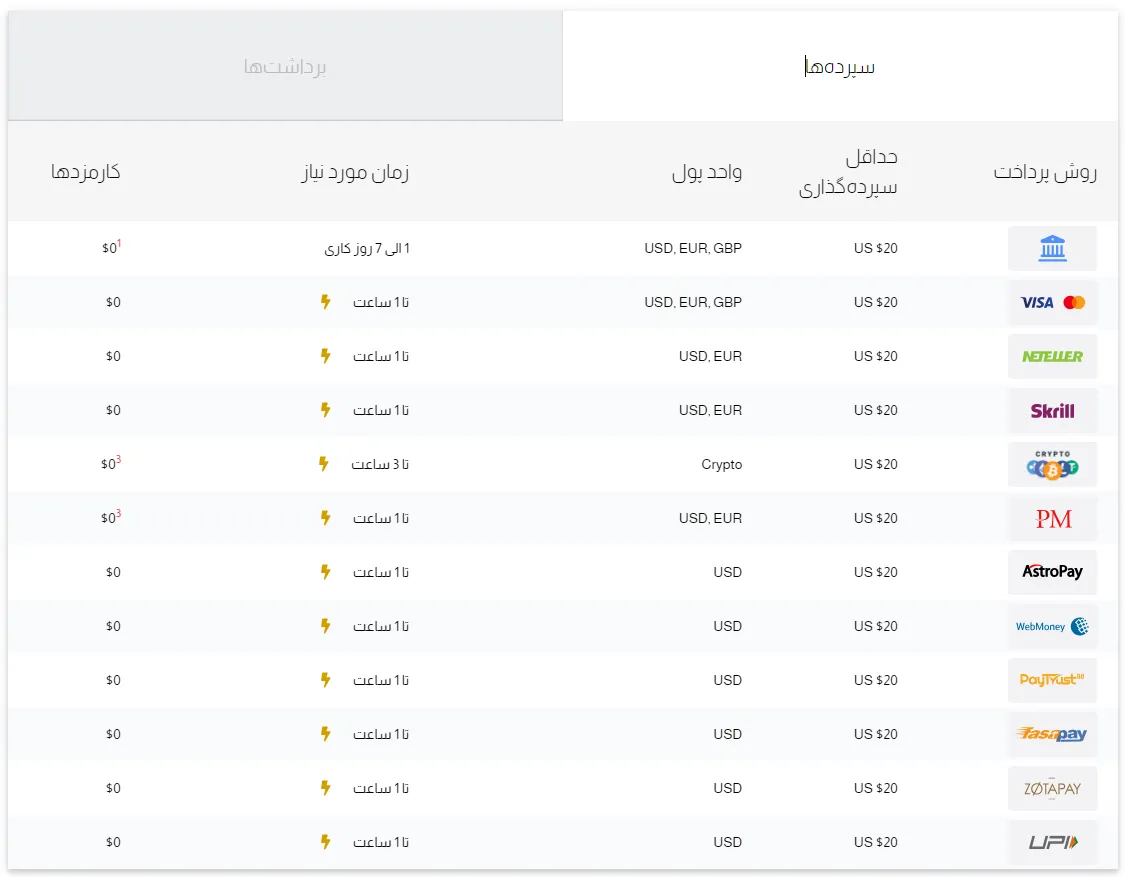Viewport: 1125px width, 877px height.
Task: Click the روش پرداخت column header
Action: (x=1045, y=172)
